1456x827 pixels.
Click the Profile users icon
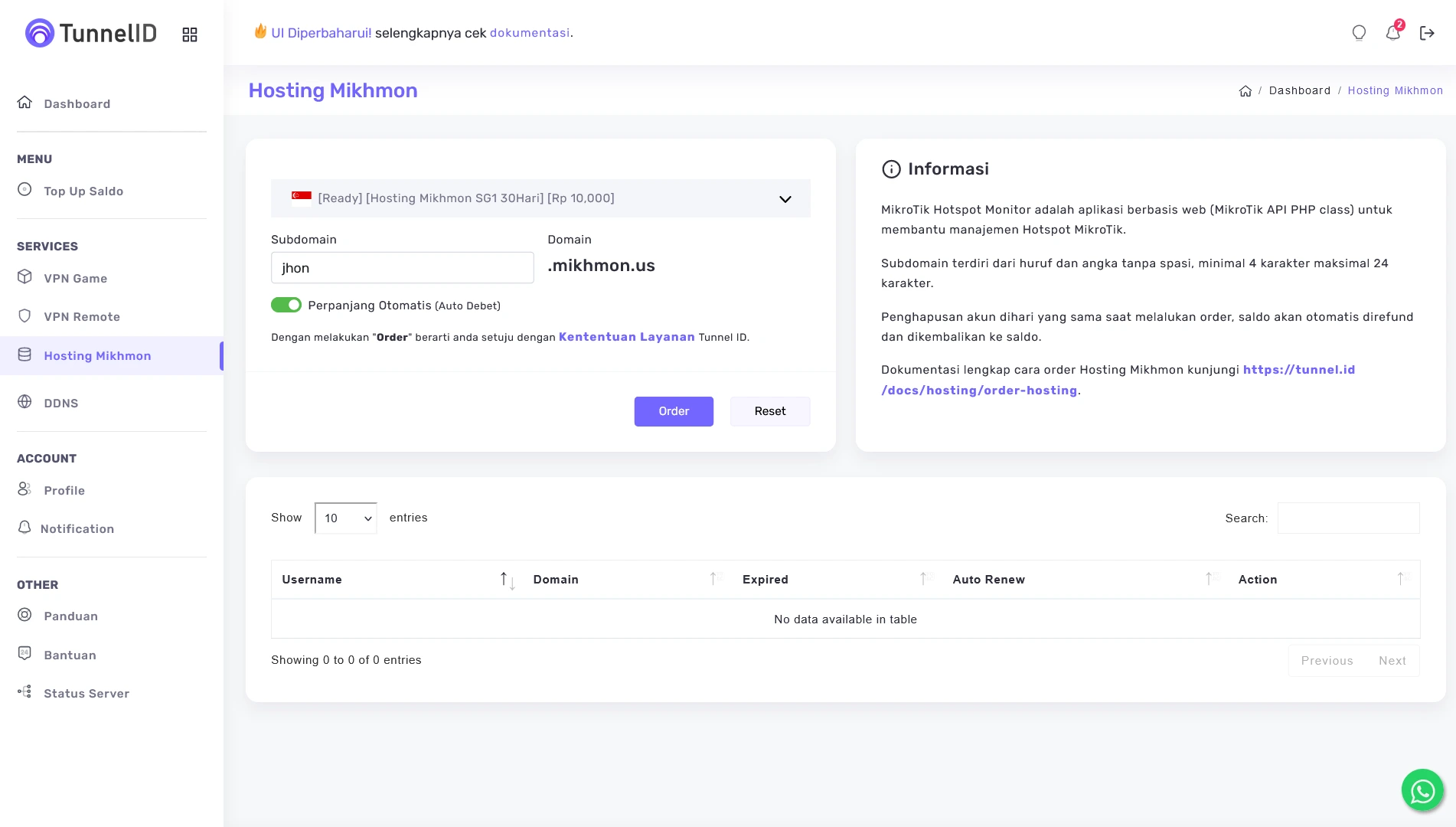pos(24,489)
